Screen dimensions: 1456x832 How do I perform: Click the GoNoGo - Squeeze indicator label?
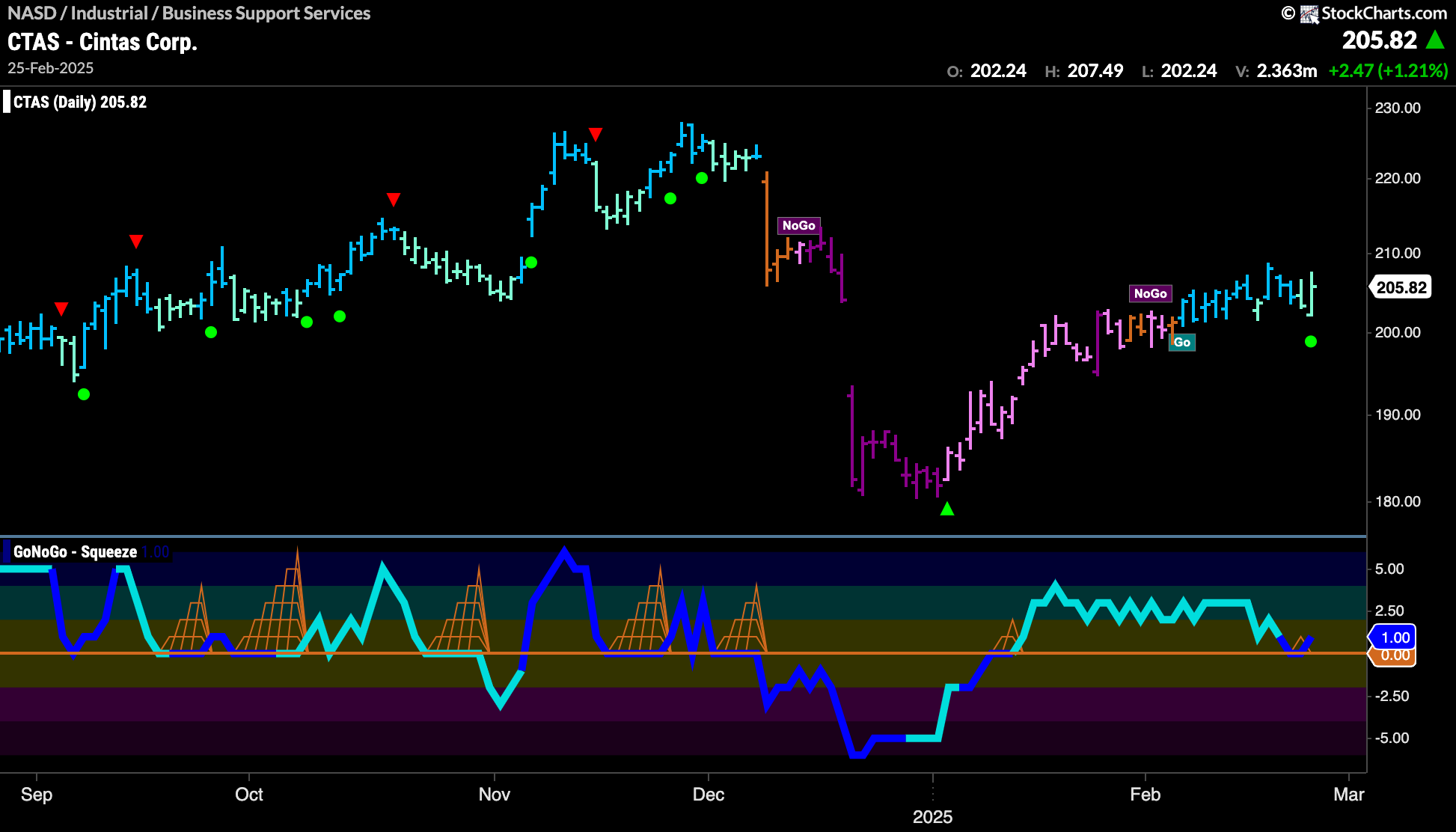[75, 552]
